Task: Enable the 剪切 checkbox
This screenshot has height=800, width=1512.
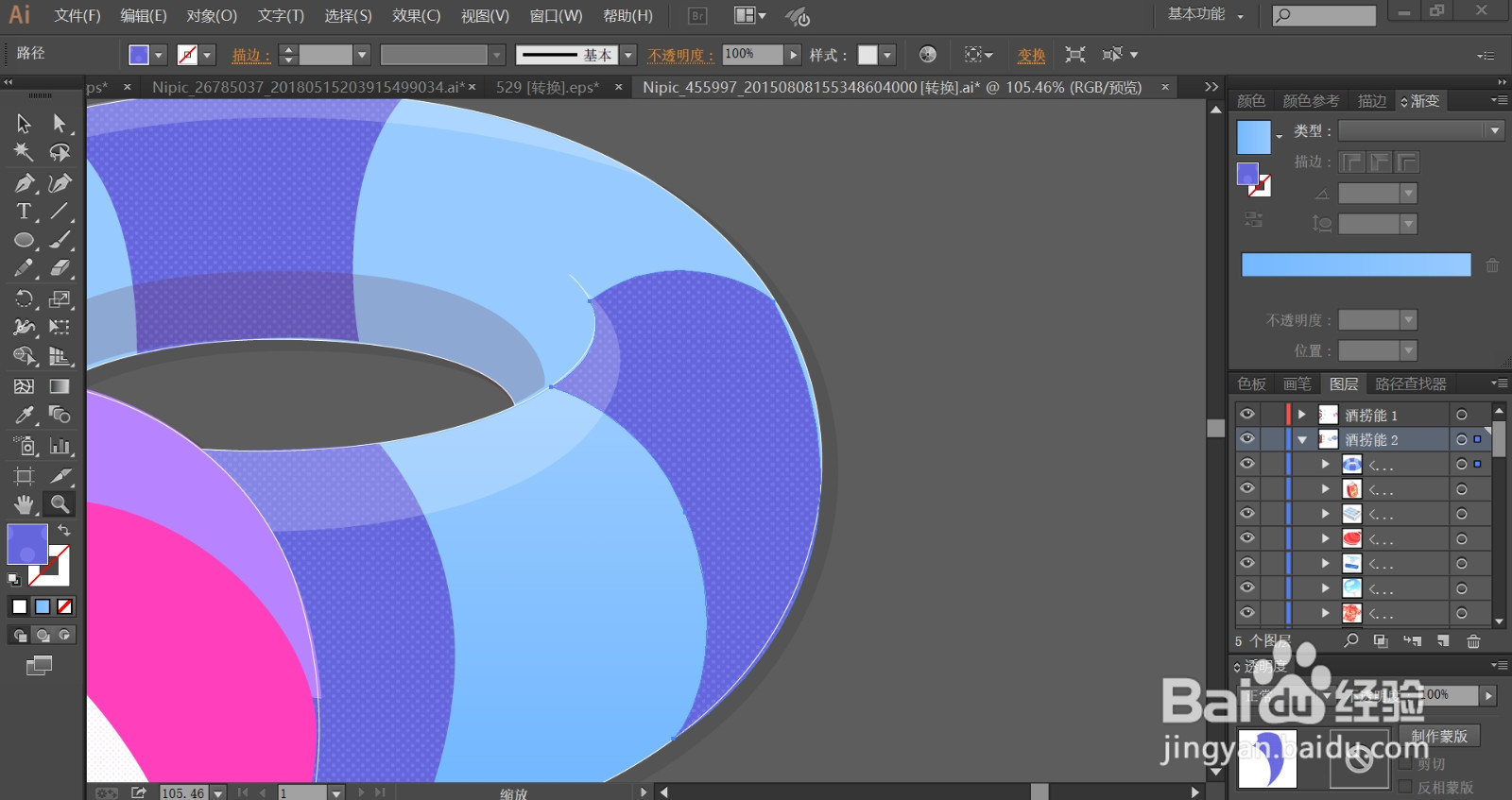Action: 1405,763
